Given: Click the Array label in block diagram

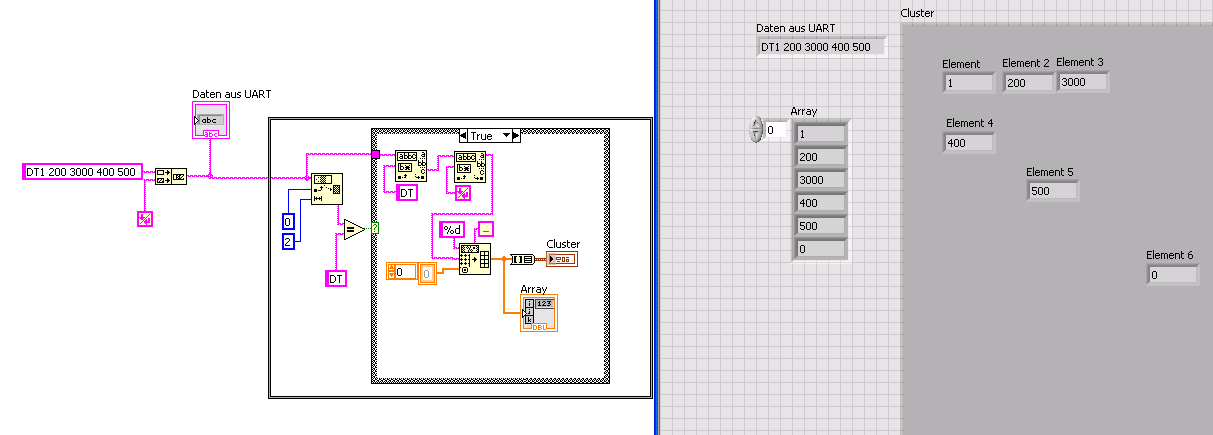Looking at the screenshot, I should [x=534, y=288].
